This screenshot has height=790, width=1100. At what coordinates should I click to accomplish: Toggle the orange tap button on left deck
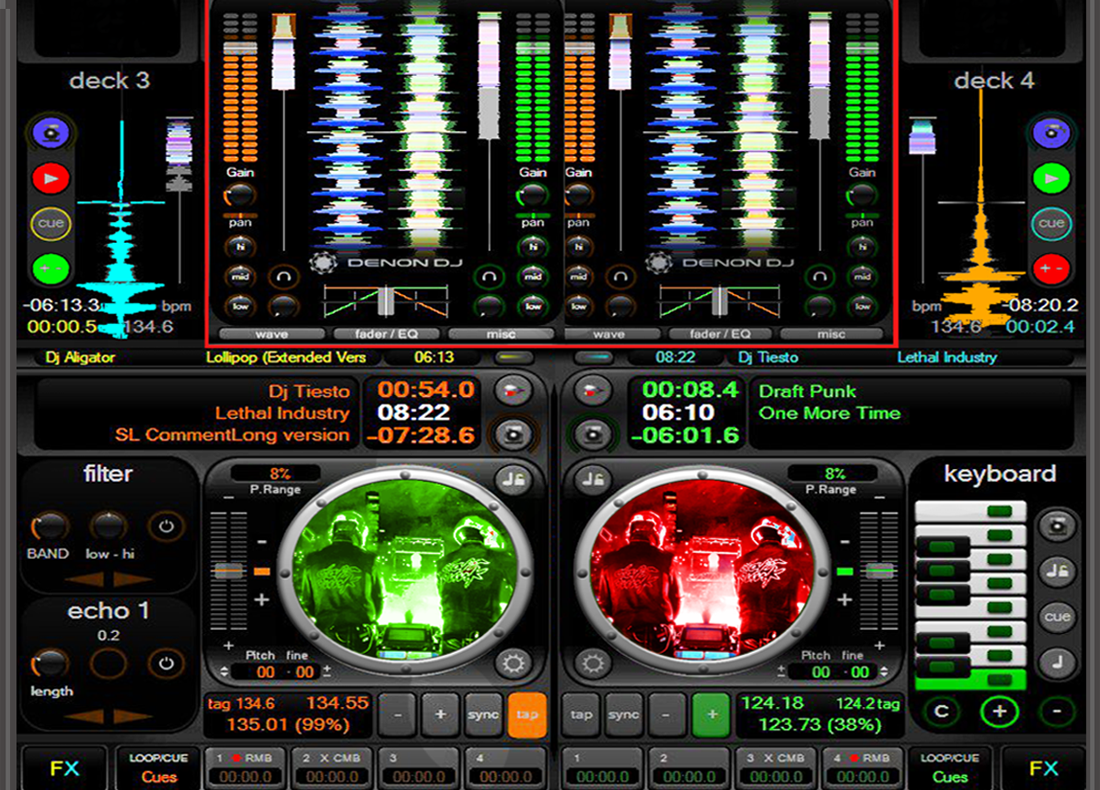coord(527,715)
